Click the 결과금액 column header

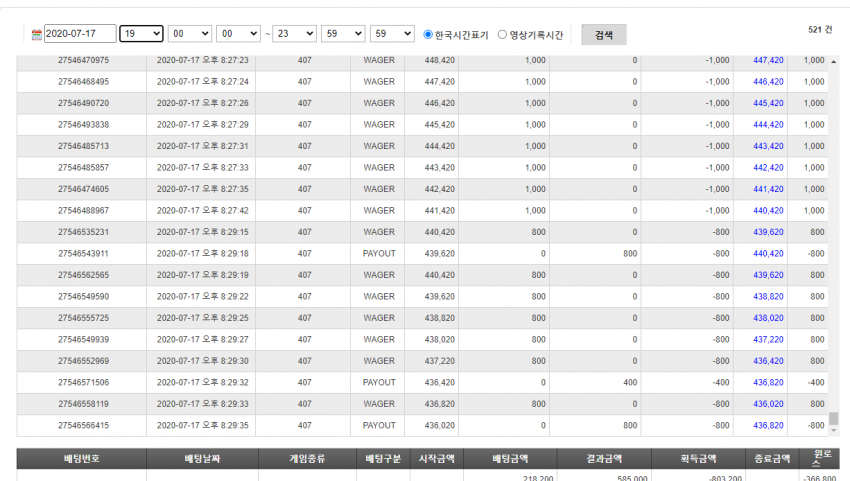[604, 459]
